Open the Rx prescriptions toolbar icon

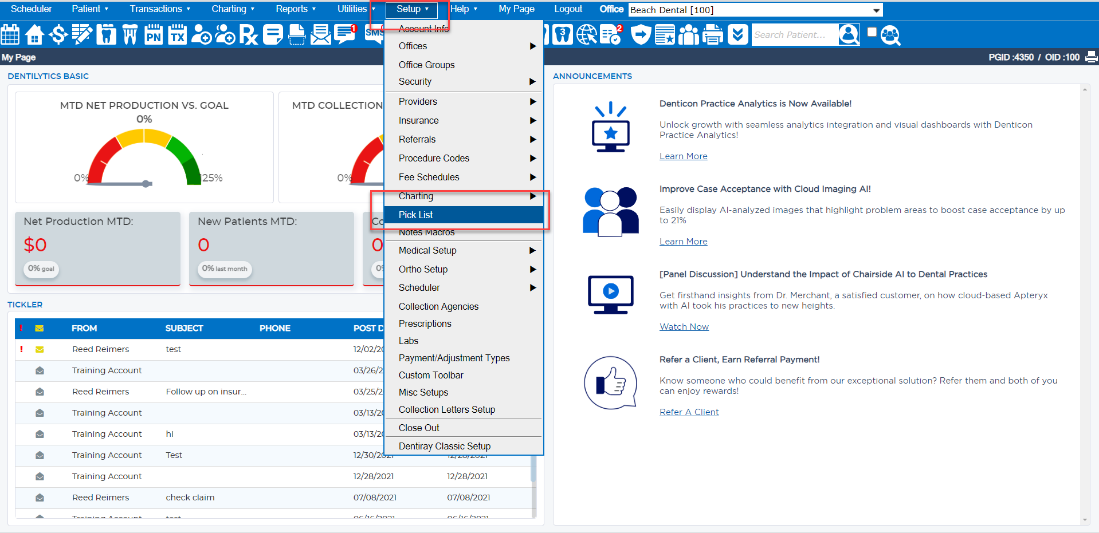[250, 34]
